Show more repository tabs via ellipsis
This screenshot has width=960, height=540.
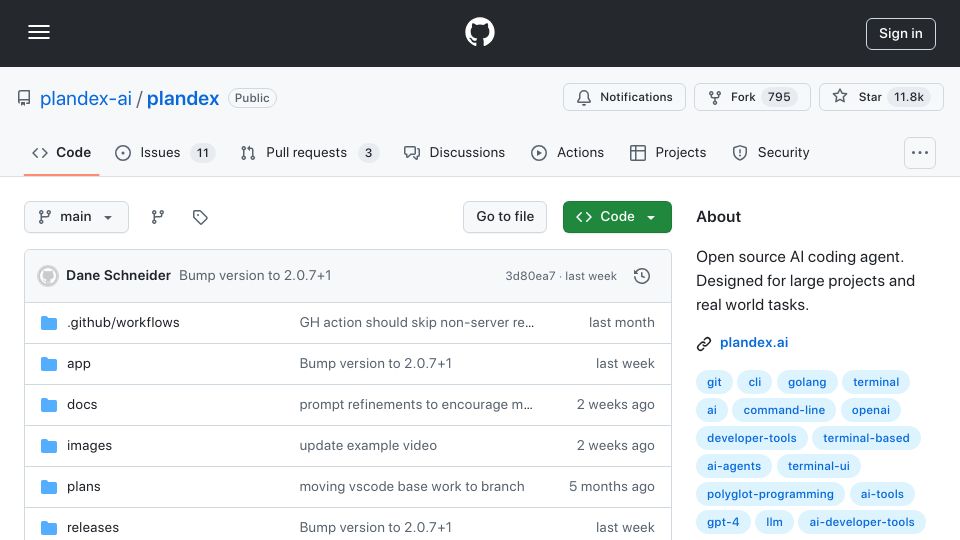(920, 153)
